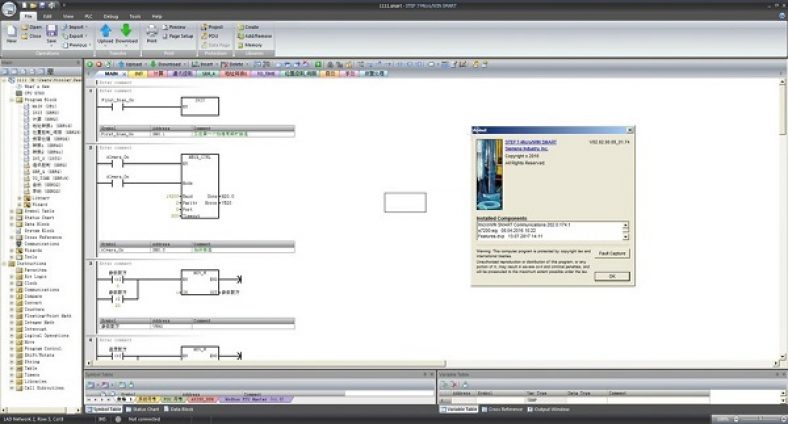The image size is (788, 424).
Task: Click Memory library option in ribbon
Action: [250, 45]
